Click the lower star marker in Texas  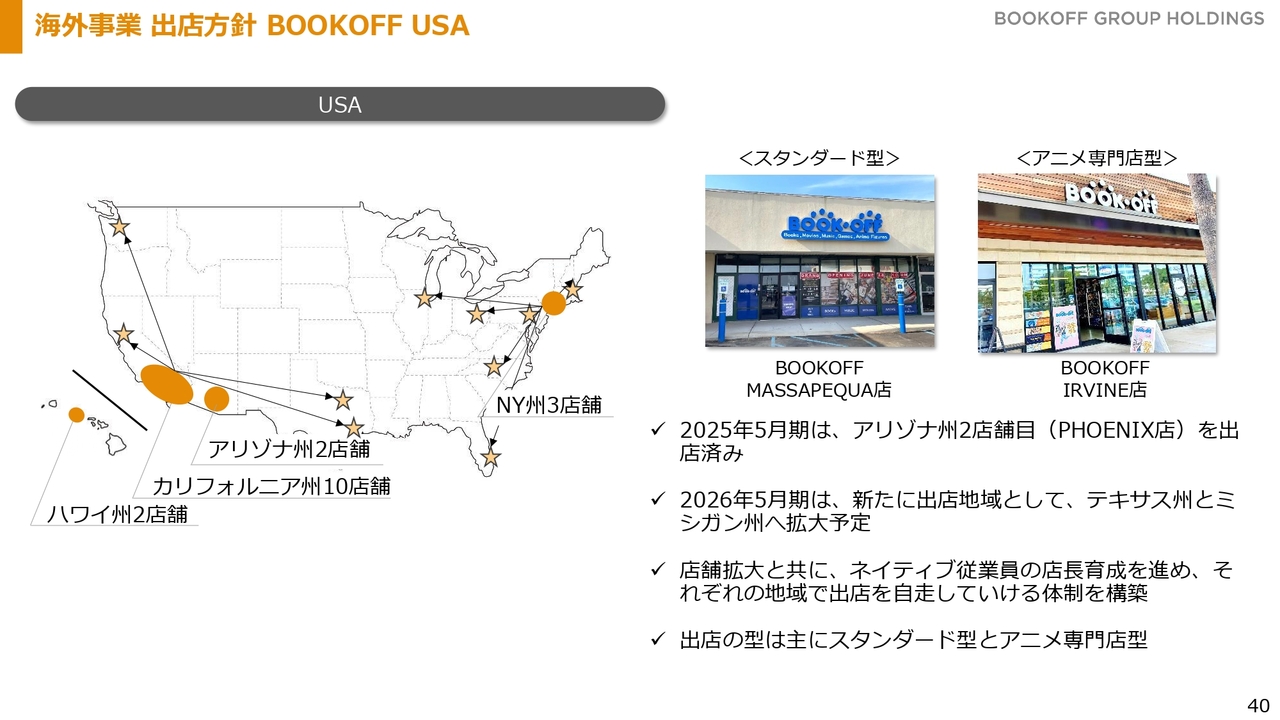[x=354, y=428]
